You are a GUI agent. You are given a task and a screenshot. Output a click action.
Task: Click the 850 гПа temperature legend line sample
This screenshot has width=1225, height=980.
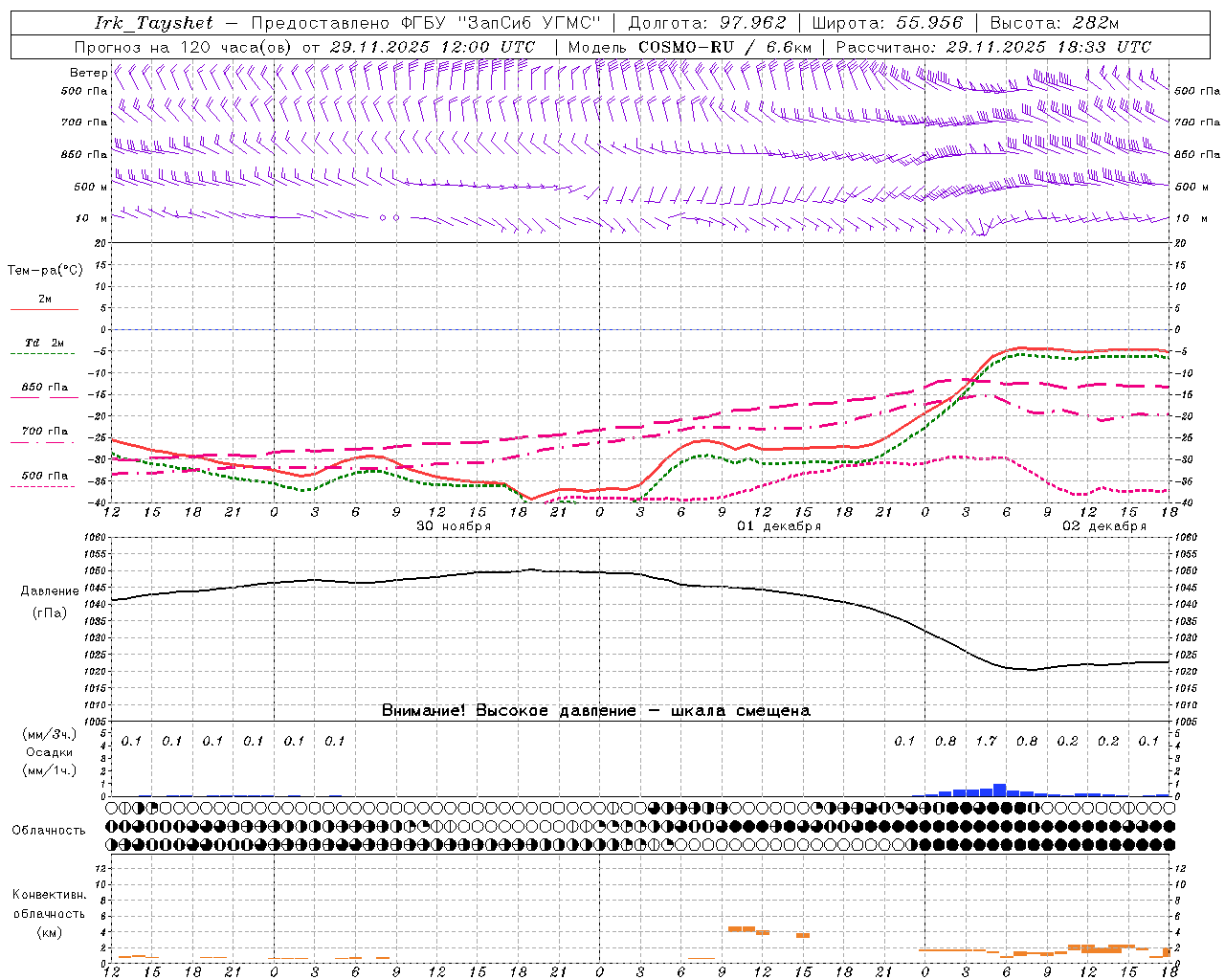(43, 397)
